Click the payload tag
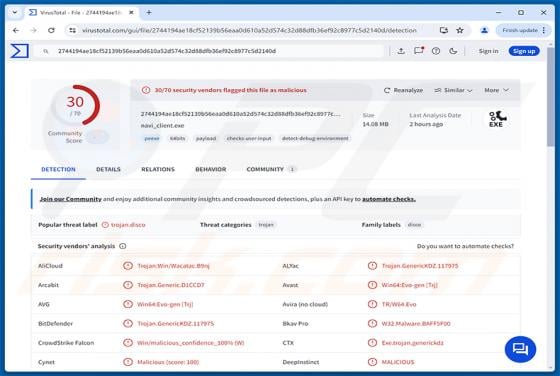Viewport: 560px width, 376px height. click(x=206, y=138)
